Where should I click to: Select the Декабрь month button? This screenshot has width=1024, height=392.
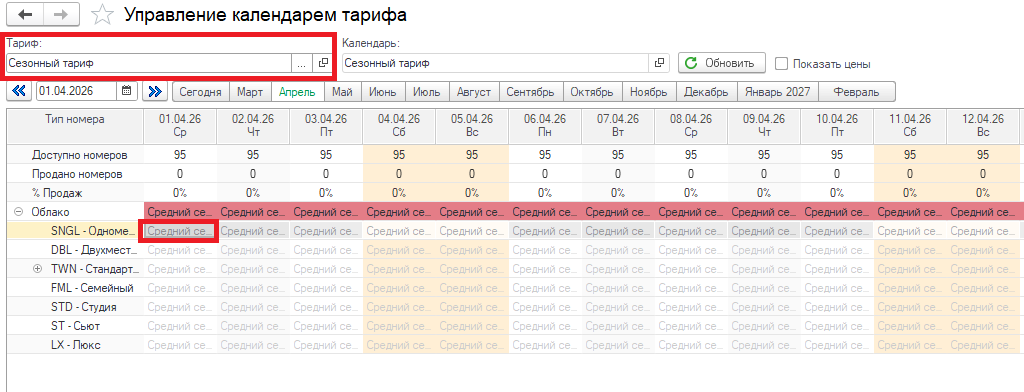[x=706, y=92]
